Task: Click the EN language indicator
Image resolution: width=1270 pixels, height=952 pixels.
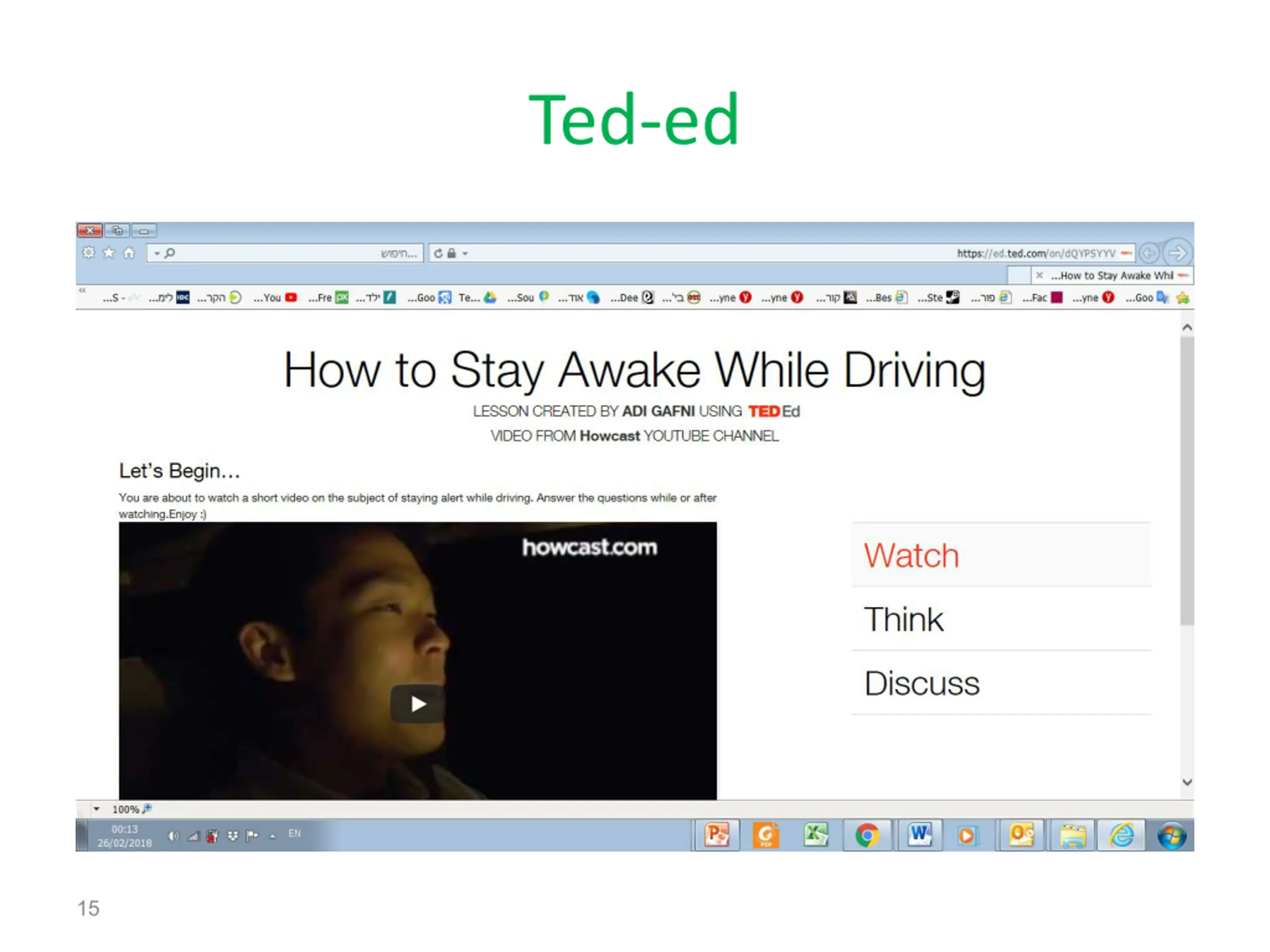Action: [x=295, y=833]
